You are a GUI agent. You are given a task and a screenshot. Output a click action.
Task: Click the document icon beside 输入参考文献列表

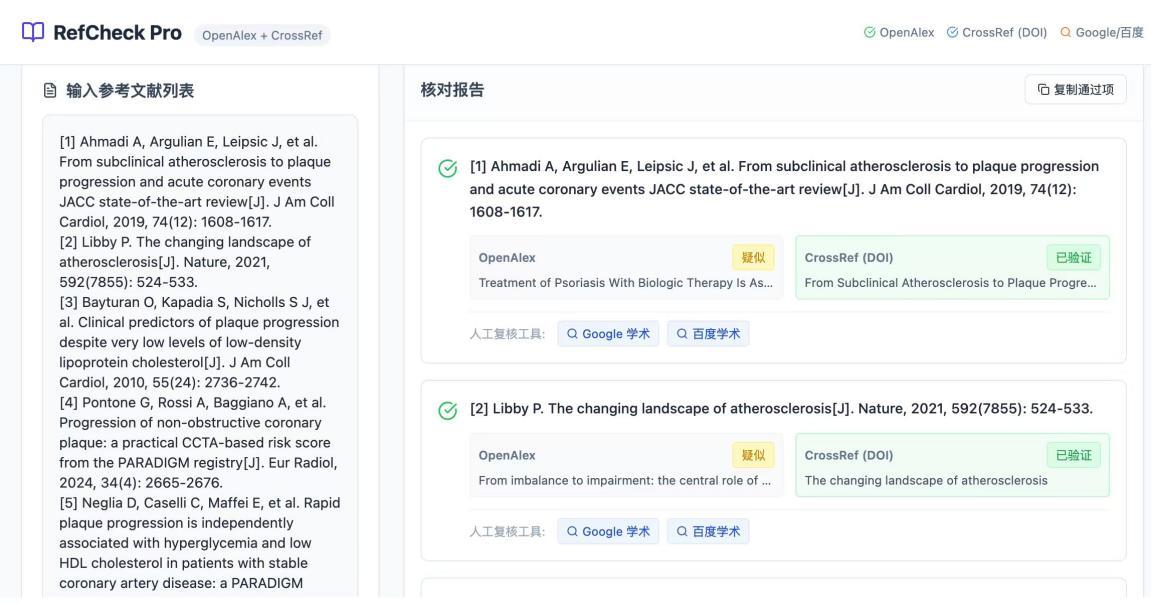pos(50,91)
